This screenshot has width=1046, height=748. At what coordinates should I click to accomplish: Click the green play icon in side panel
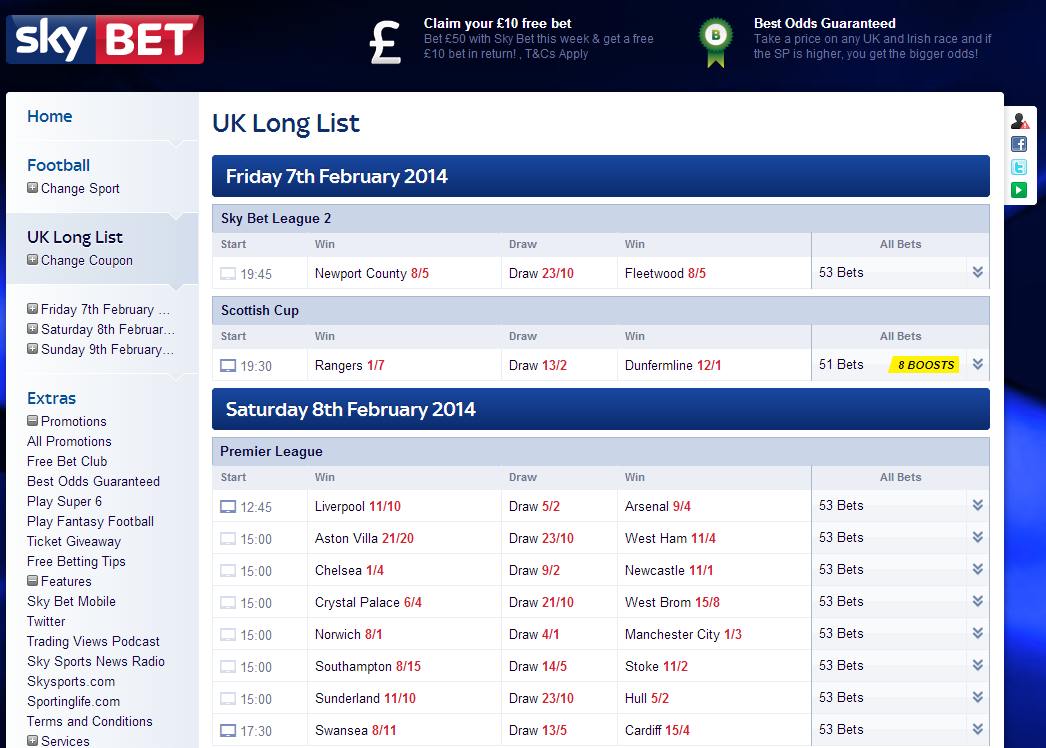point(1019,190)
